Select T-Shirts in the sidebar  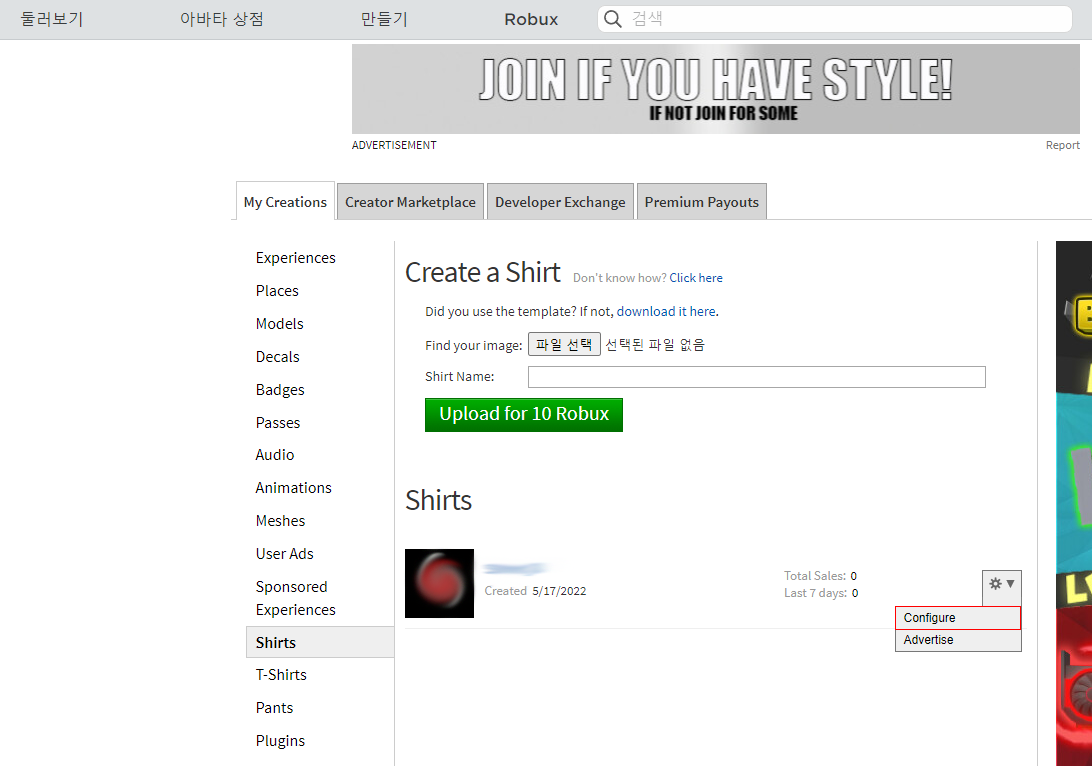pyautogui.click(x=281, y=675)
